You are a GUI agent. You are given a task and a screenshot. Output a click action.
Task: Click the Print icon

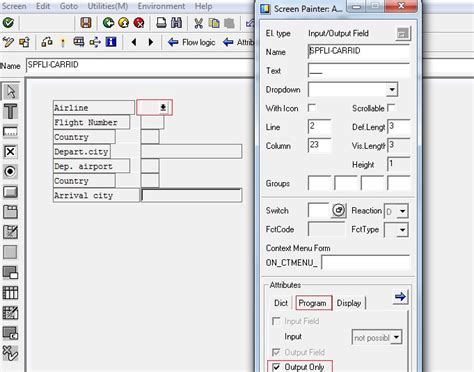tap(161, 23)
